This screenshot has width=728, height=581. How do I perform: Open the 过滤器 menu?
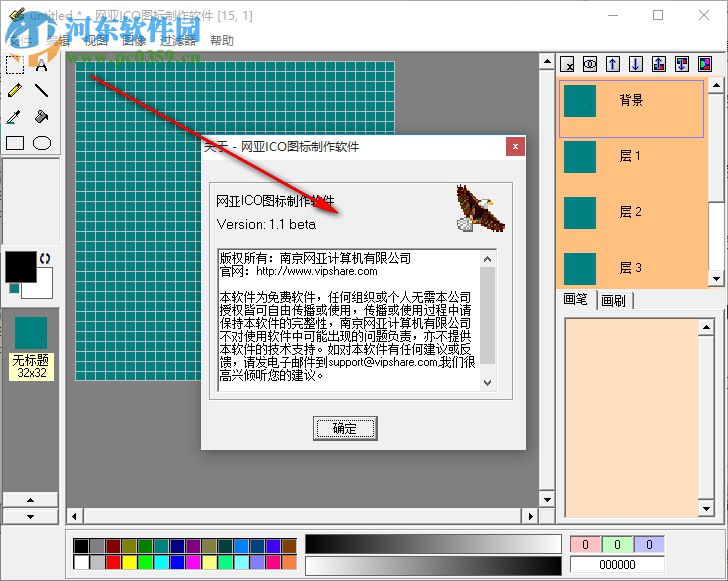(x=177, y=41)
